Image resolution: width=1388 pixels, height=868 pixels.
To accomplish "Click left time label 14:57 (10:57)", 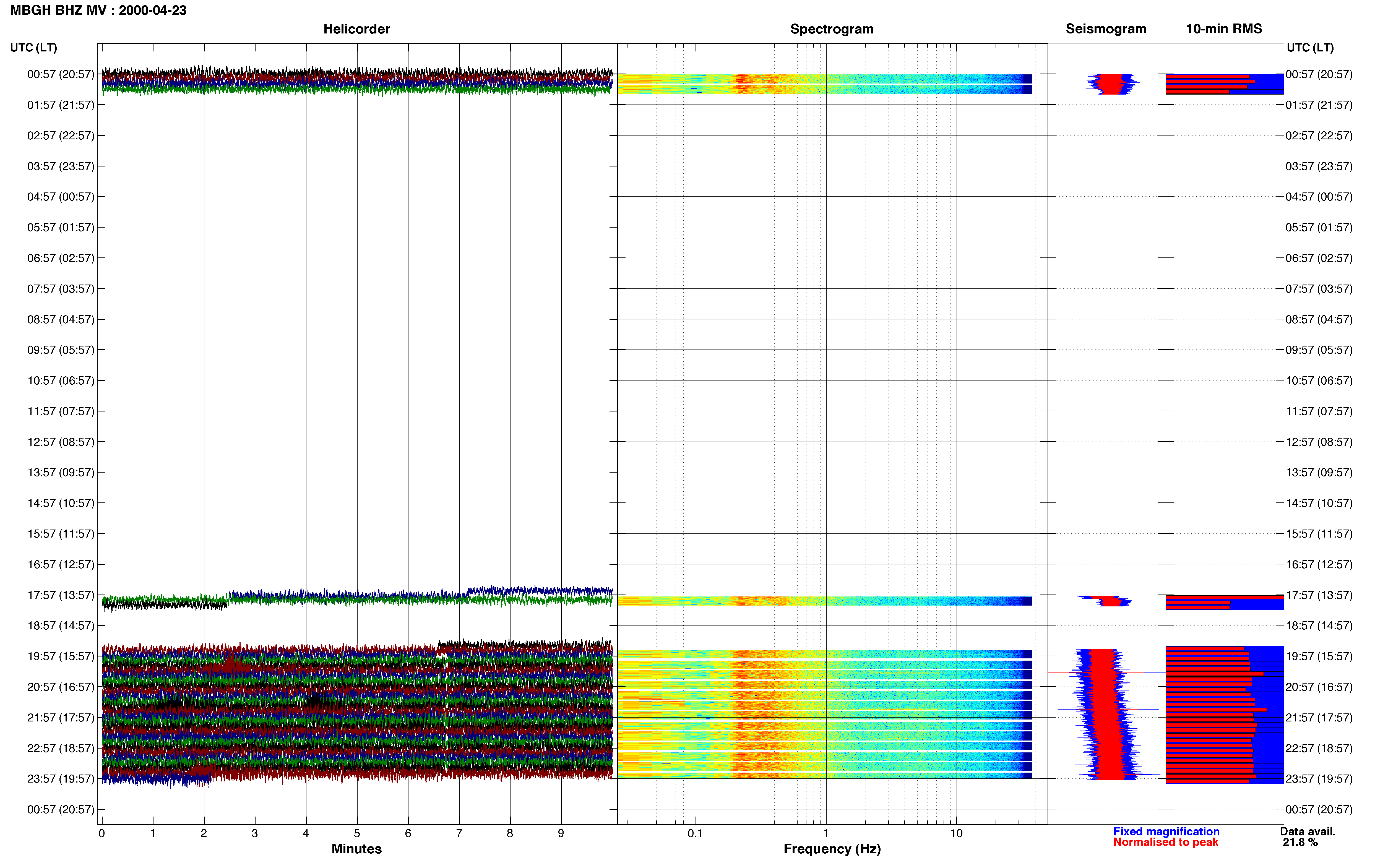I will 61,503.
